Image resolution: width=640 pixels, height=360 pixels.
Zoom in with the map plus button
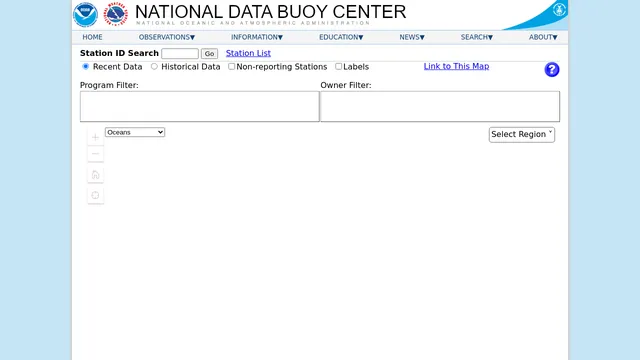click(x=96, y=138)
